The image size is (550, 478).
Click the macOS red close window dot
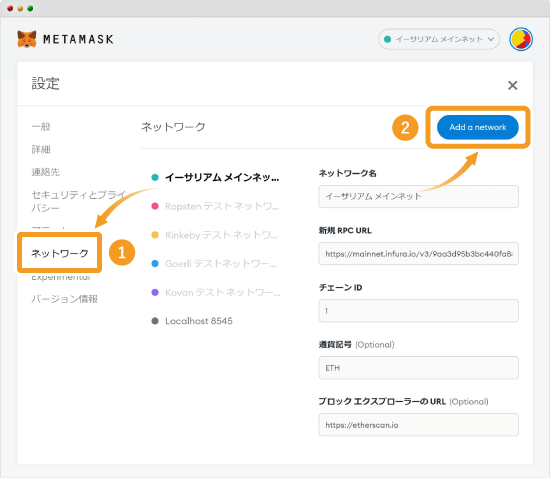tap(10, 8)
